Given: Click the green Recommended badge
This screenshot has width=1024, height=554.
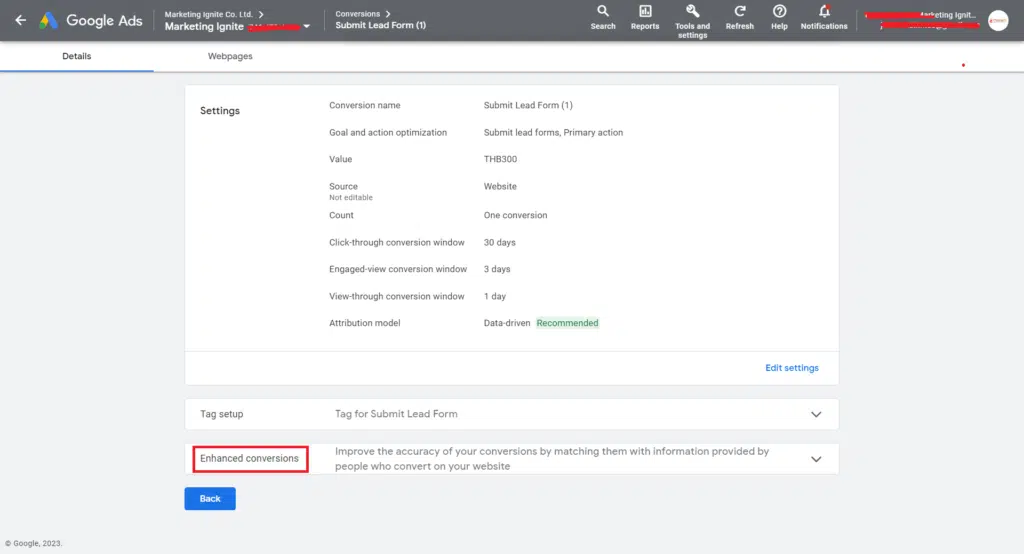Looking at the screenshot, I should point(567,323).
